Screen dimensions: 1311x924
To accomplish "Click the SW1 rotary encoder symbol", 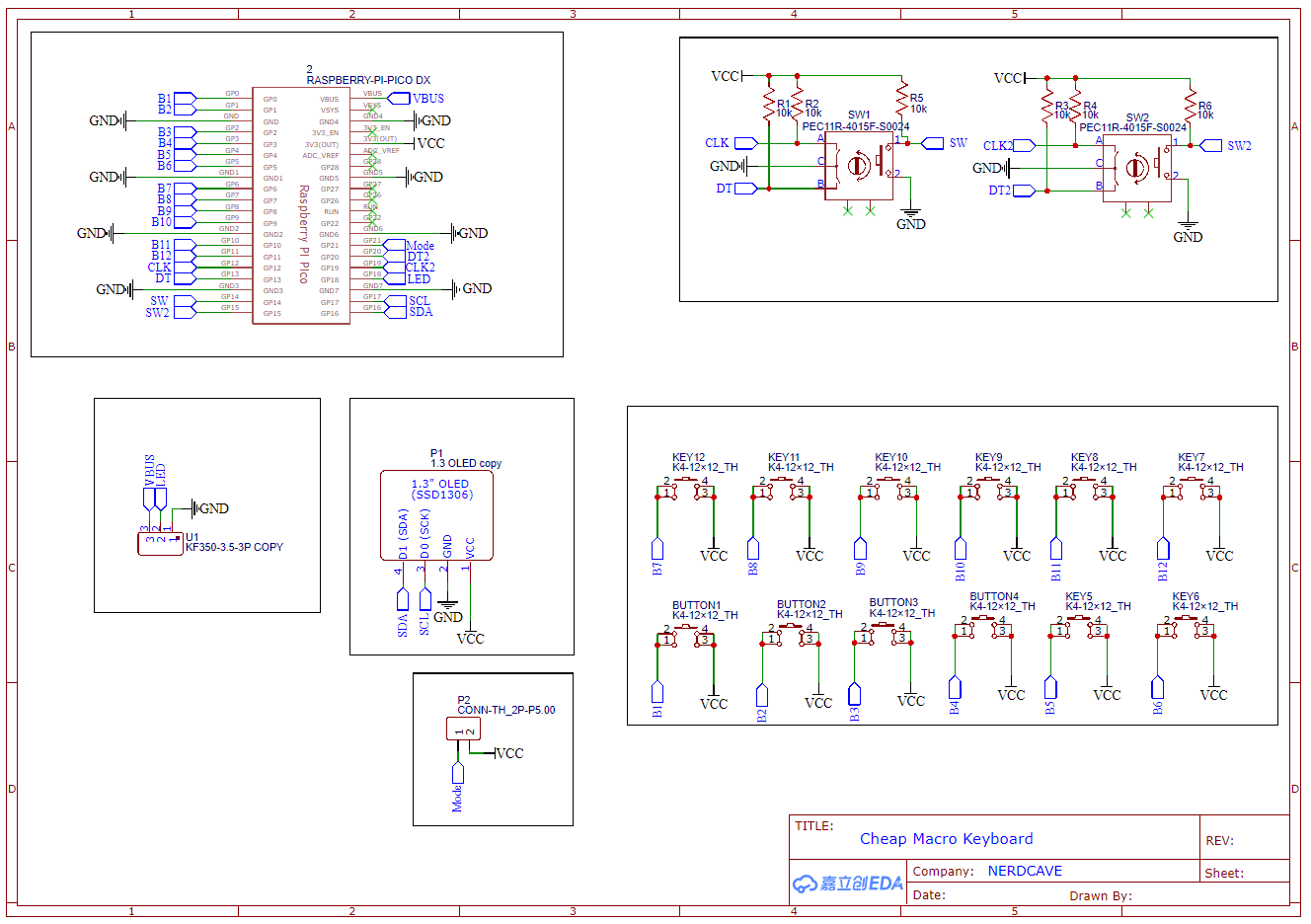I will coord(859,166).
